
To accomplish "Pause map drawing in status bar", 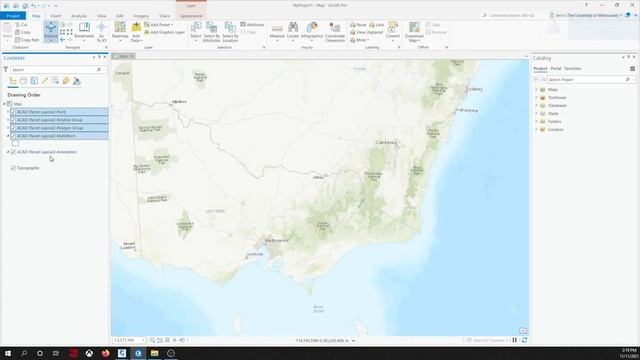I will [515, 340].
